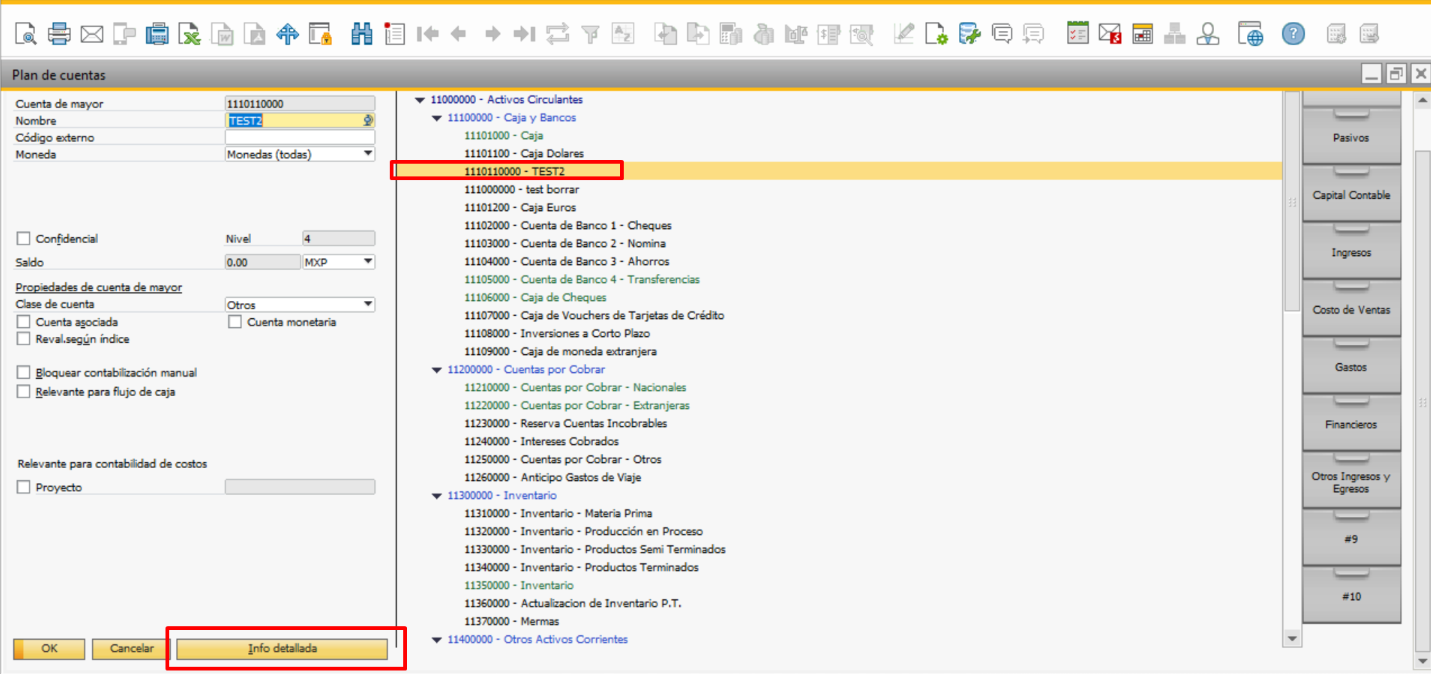This screenshot has height=675, width=1431.
Task: Click the Código externo input field
Action: click(x=300, y=137)
